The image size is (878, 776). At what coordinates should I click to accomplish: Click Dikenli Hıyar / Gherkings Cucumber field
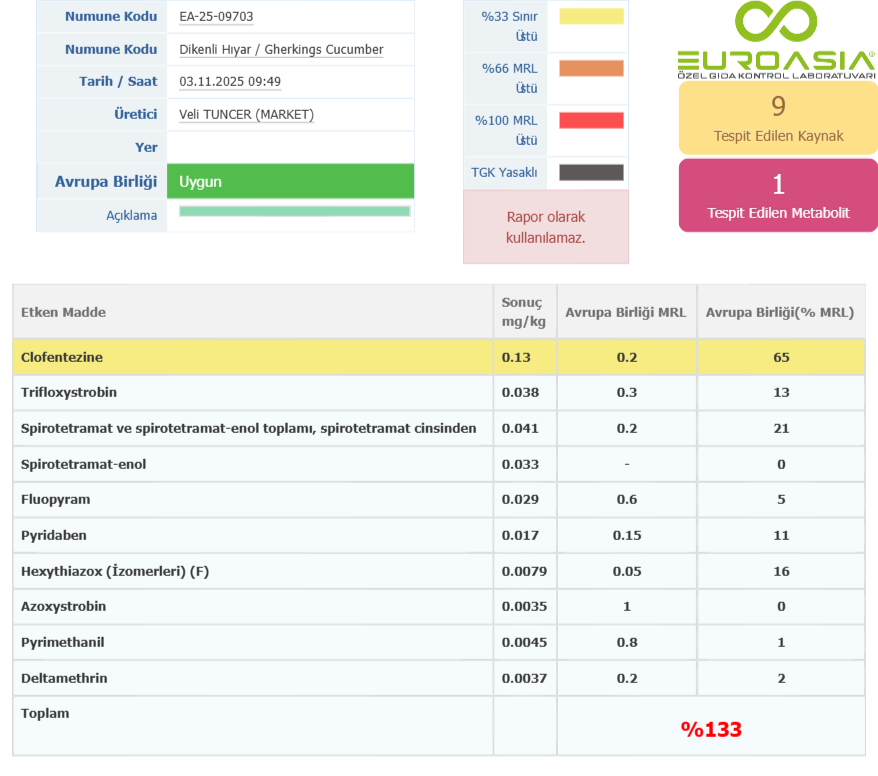click(x=281, y=50)
